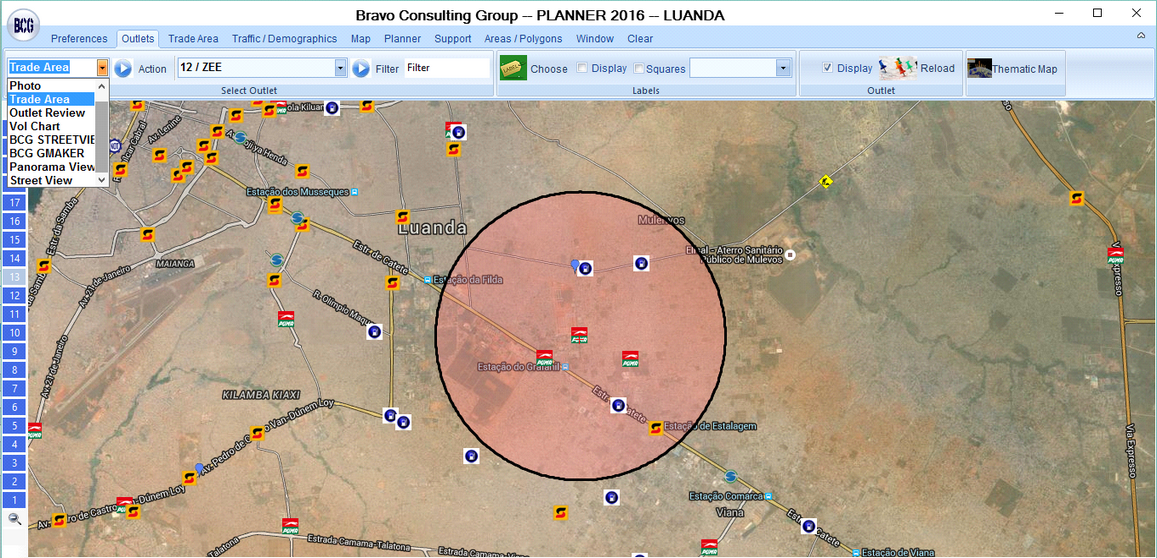Open the action type dropdown arrow
This screenshot has height=558, width=1157.
pos(103,68)
